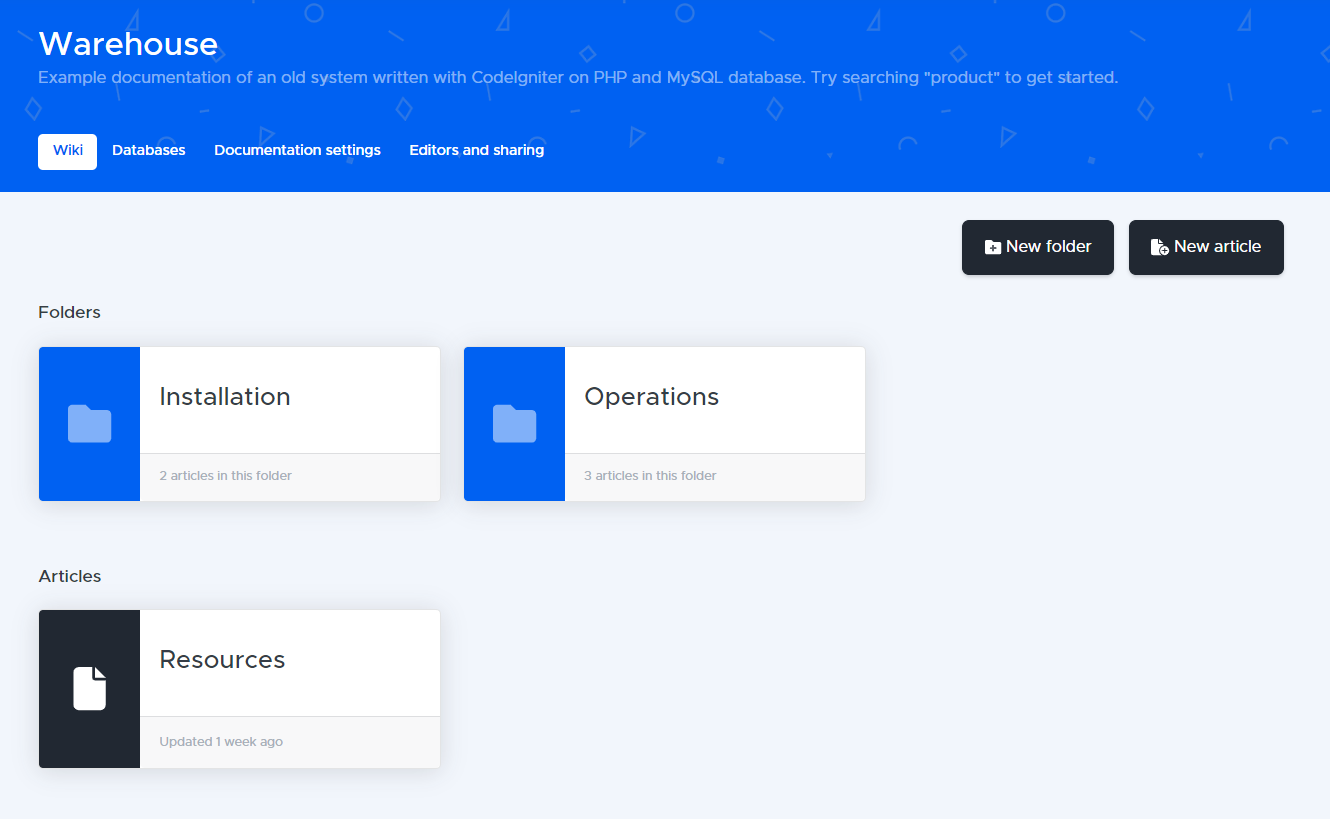Click the "Updated 1 week ago" footer

pos(221,742)
